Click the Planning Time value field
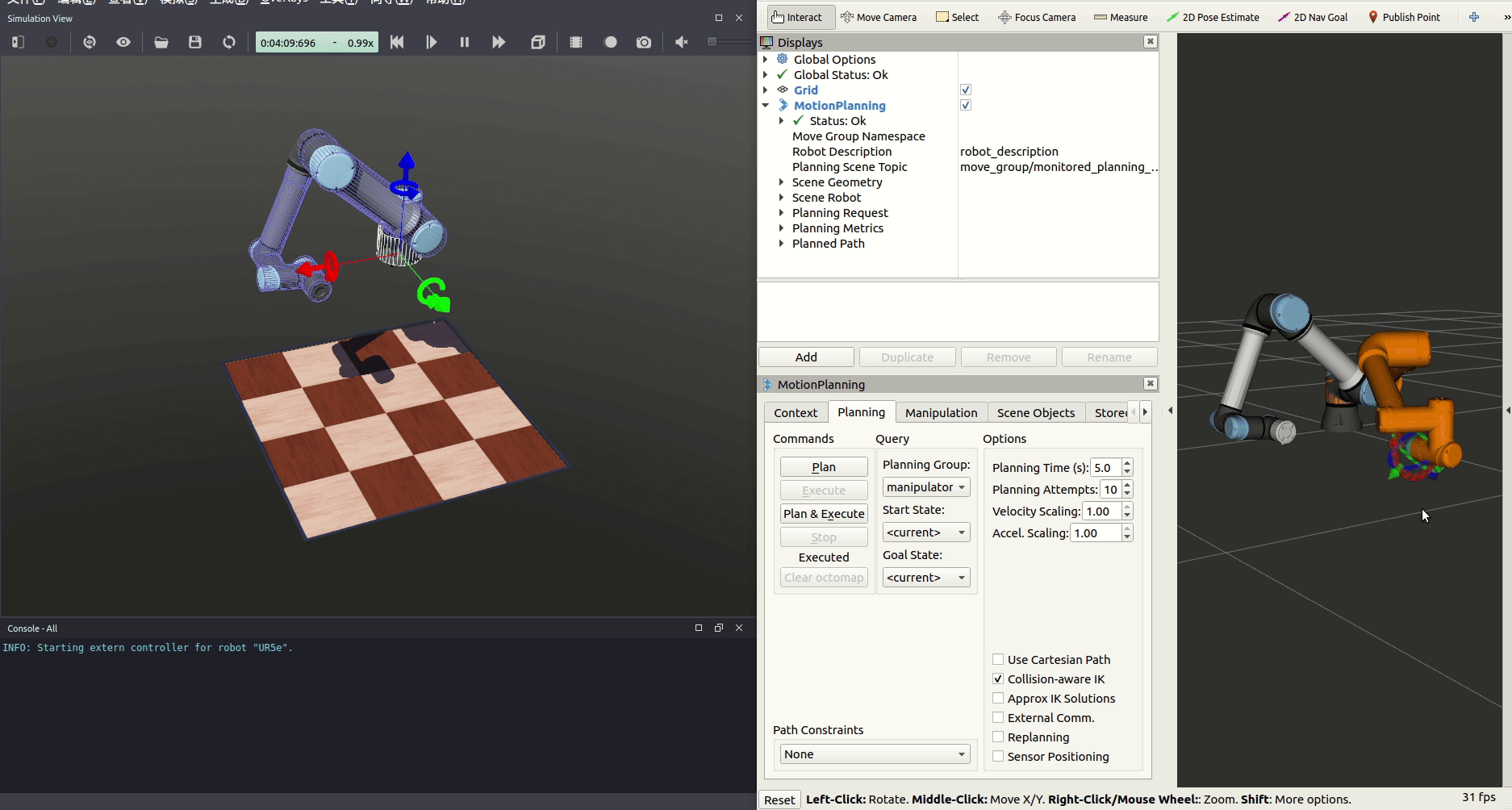Viewport: 1512px width, 810px height. click(x=1106, y=467)
